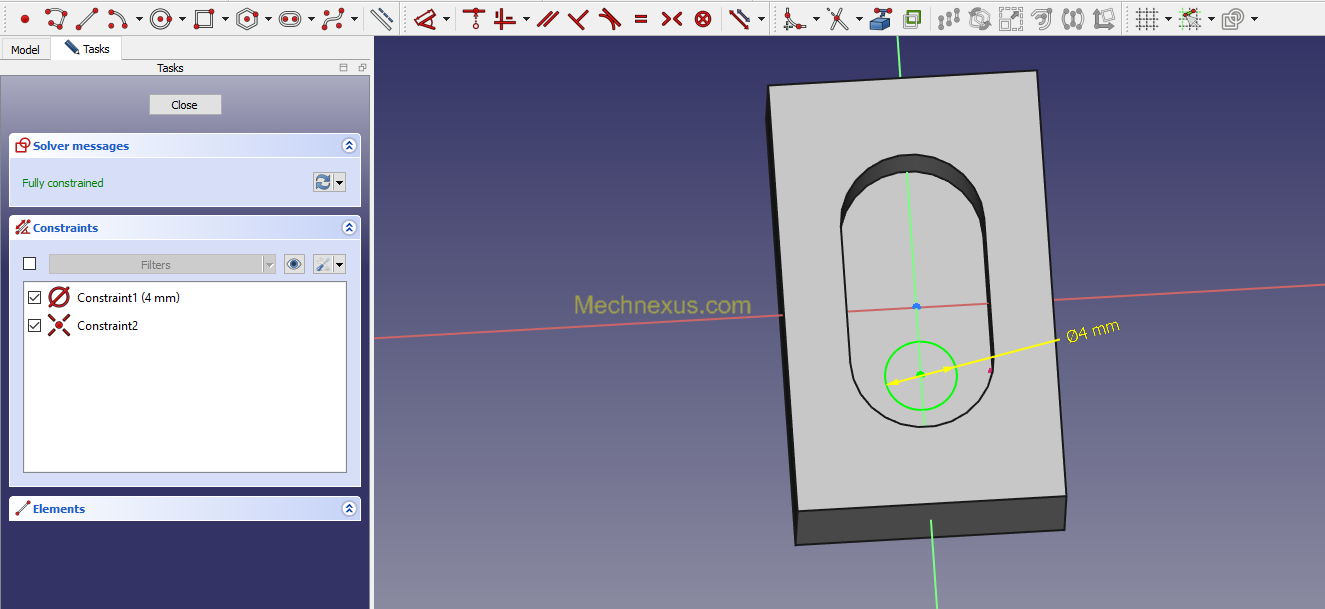The height and width of the screenshot is (609, 1325).
Task: Select the Dimension constraint tool
Action: click(426, 18)
